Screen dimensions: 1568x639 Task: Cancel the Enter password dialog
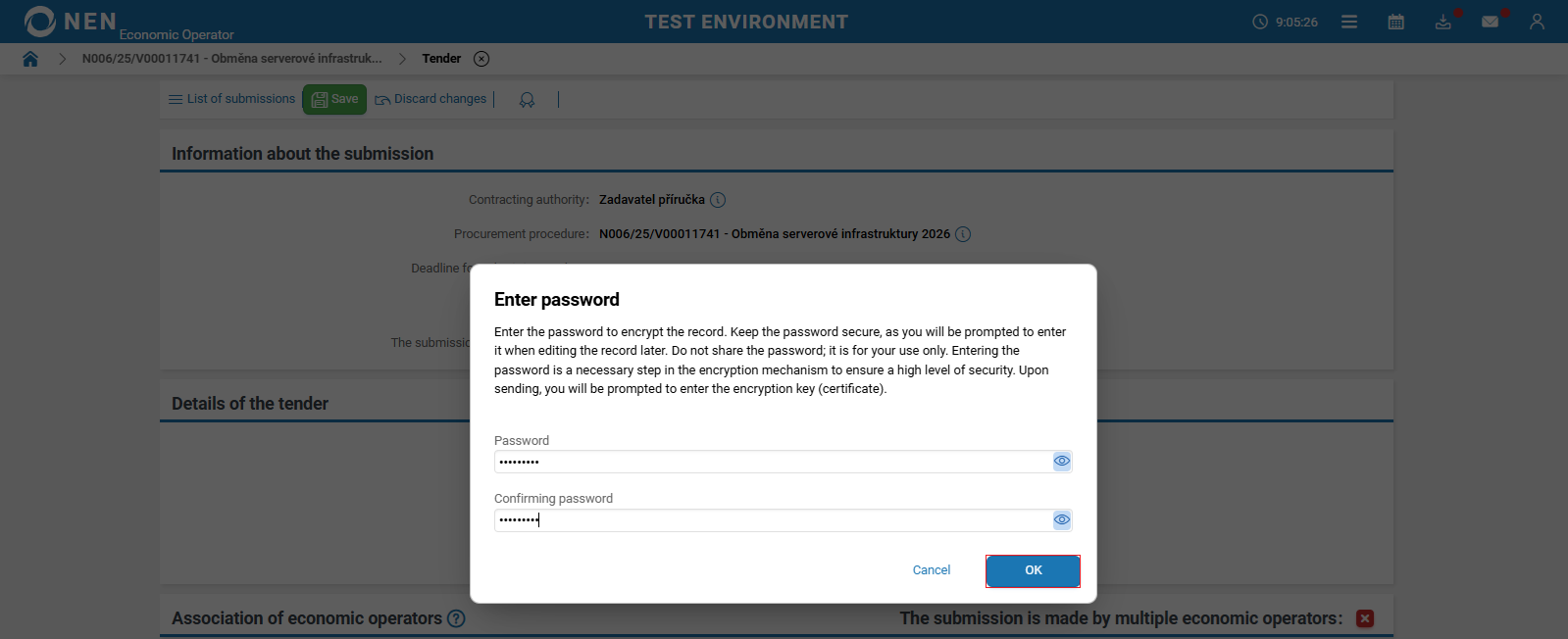(931, 570)
